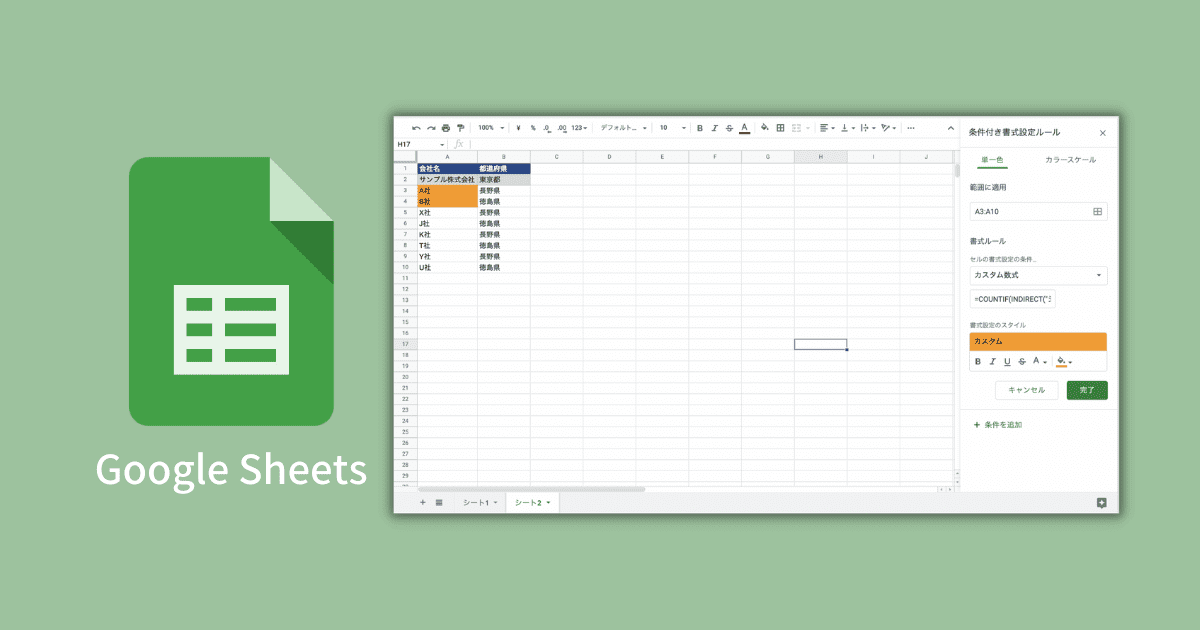Viewport: 1200px width, 630px height.
Task: Click the orange A社 cell
Action: (447, 190)
